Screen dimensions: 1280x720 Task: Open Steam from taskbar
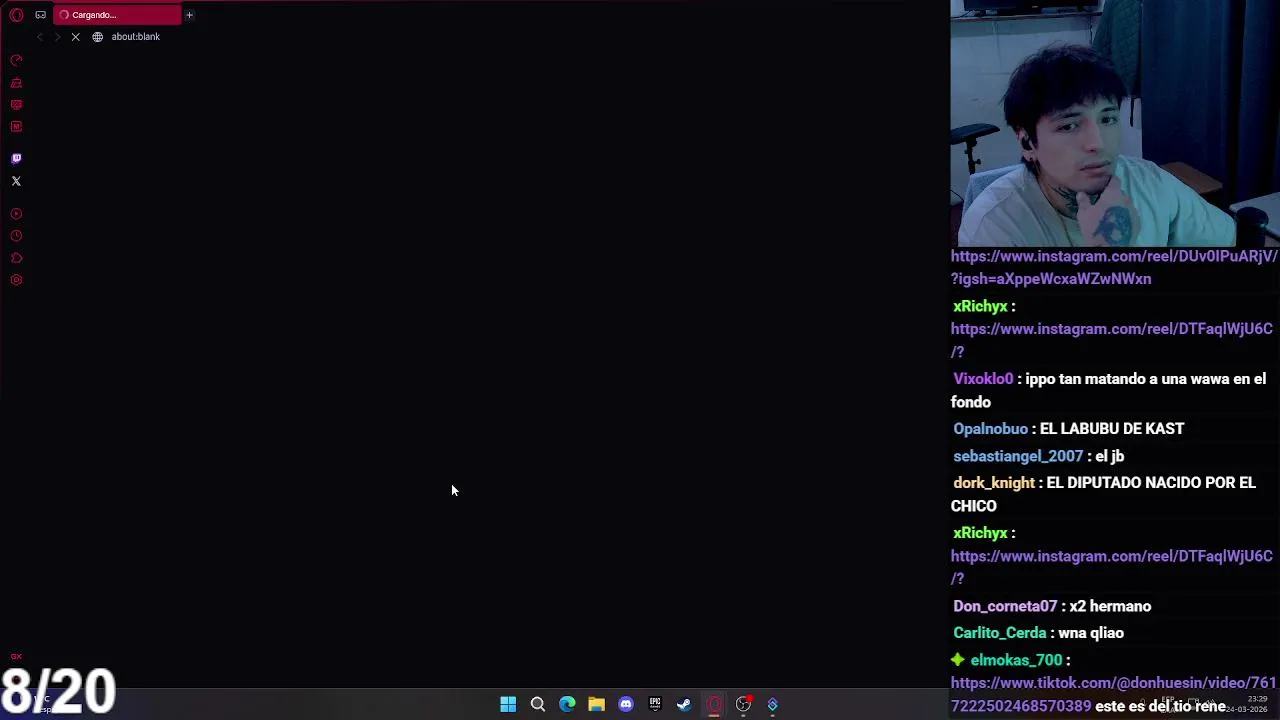tap(684, 704)
